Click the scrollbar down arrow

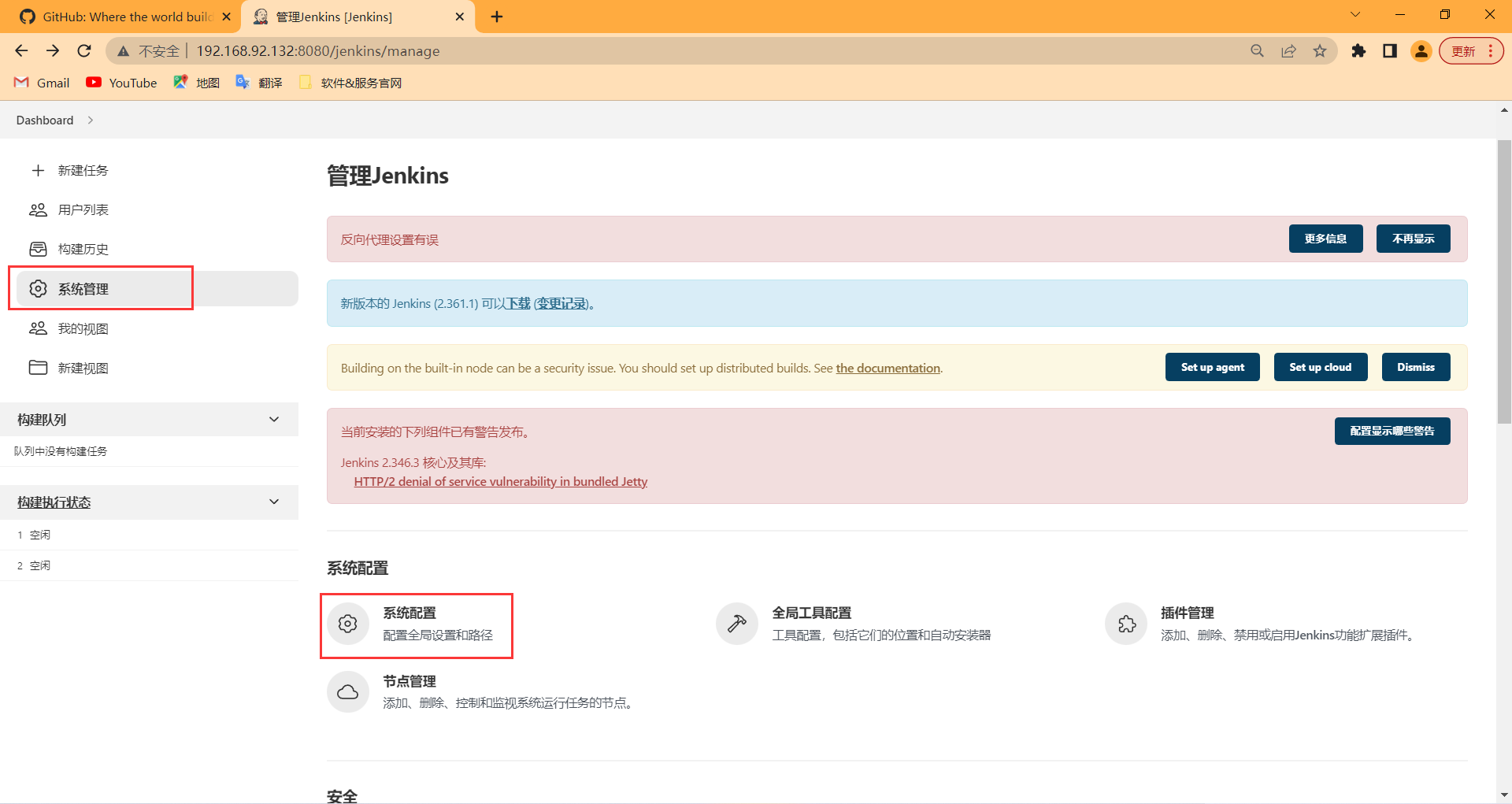click(1504, 795)
